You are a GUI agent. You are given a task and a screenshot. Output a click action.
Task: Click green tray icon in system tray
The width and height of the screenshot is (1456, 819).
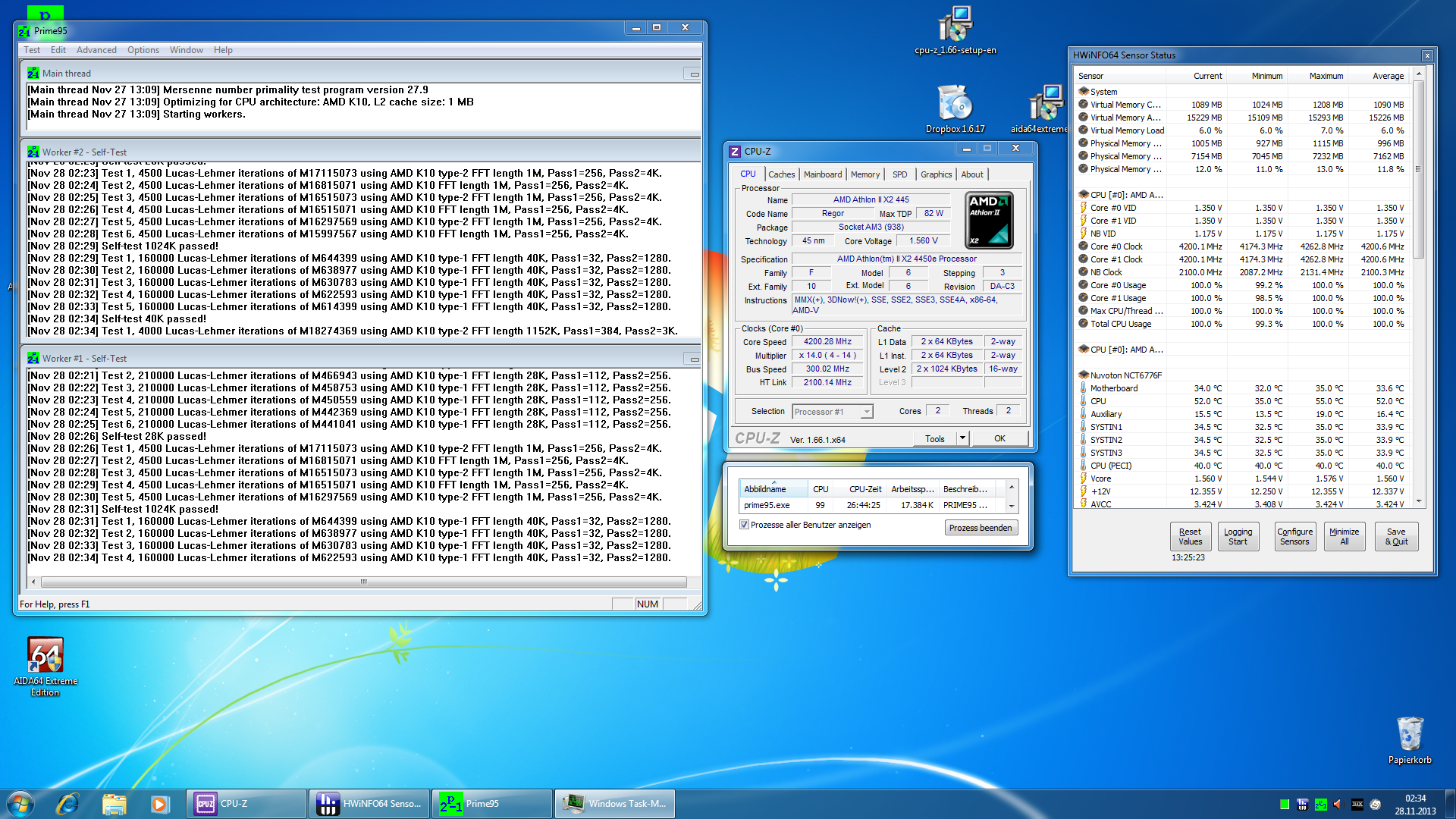click(x=1285, y=805)
